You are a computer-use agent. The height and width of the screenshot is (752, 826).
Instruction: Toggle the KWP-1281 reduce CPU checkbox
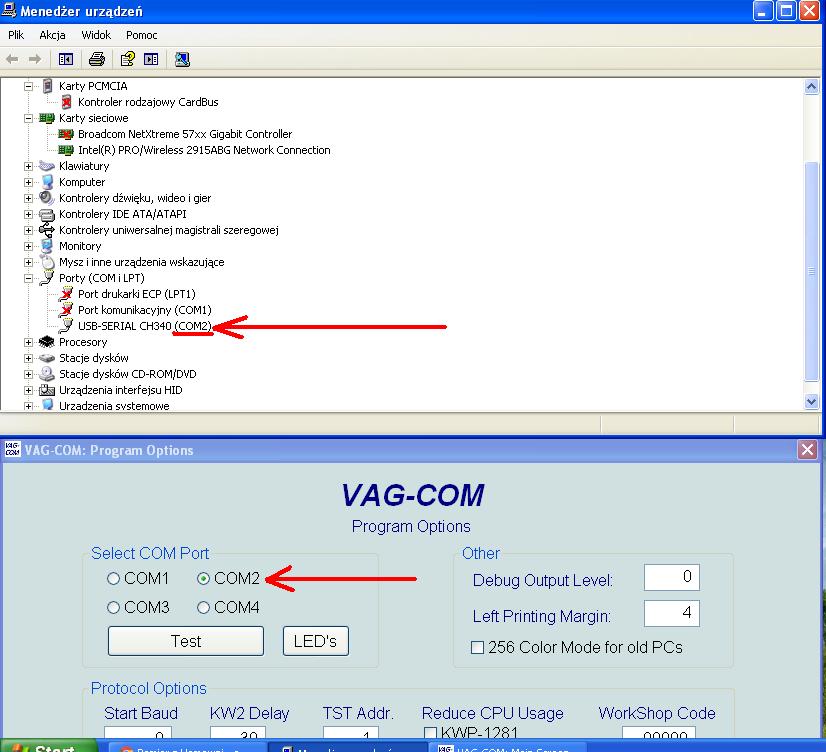click(x=430, y=732)
